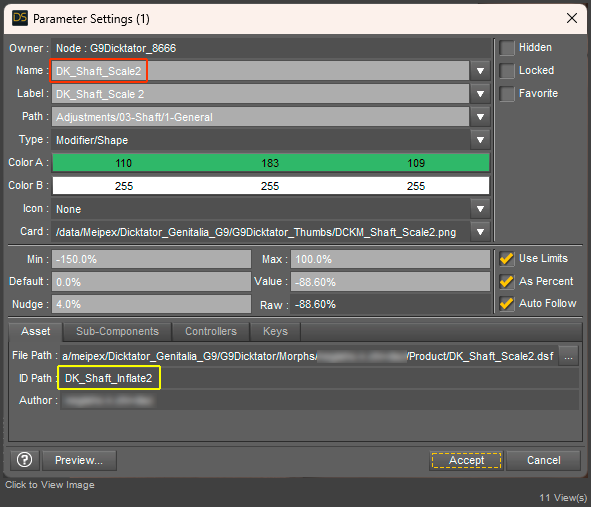Expand the Card path dropdown arrow
This screenshot has width=591, height=507.
pyautogui.click(x=480, y=232)
